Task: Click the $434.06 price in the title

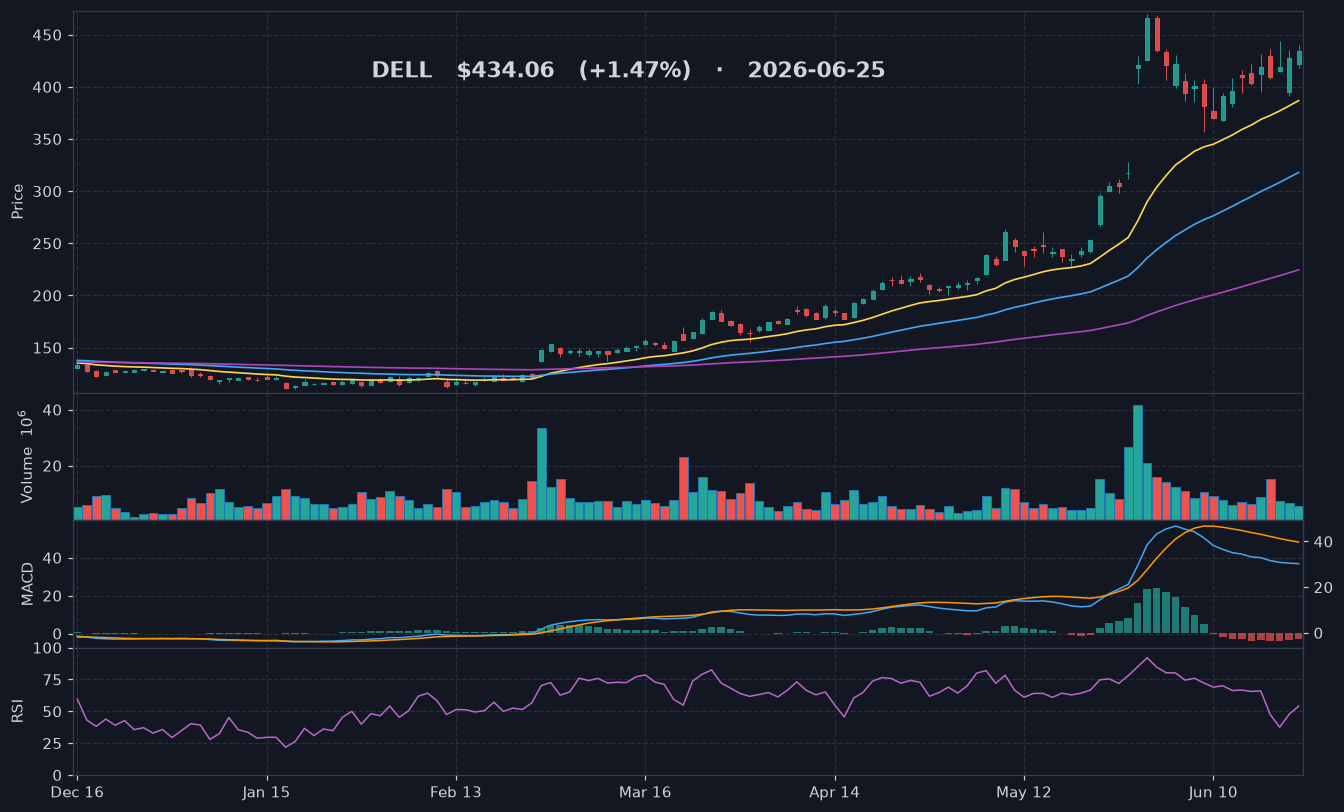Action: (x=505, y=71)
